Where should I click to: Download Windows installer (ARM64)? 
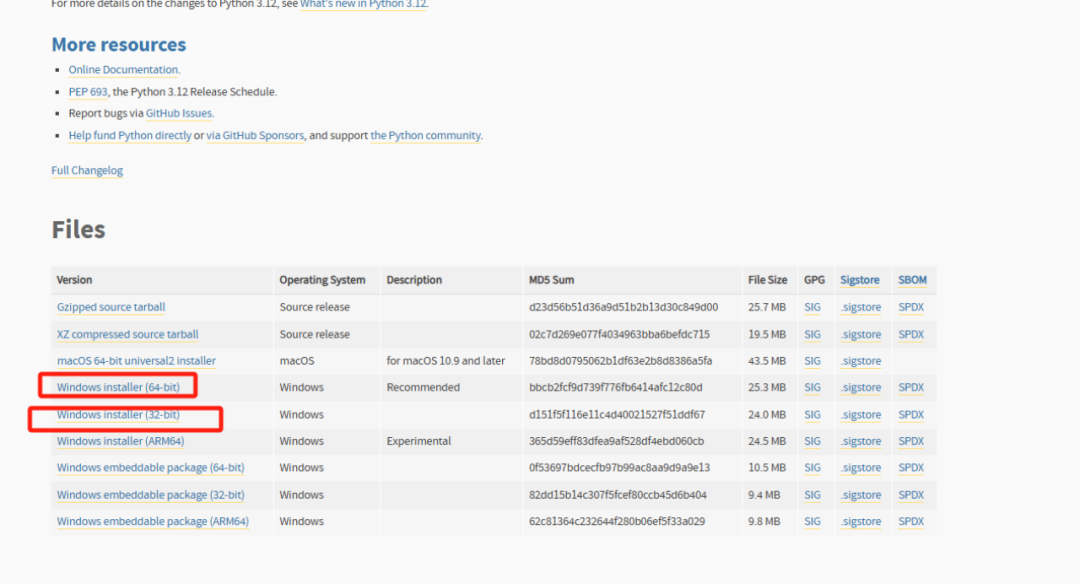point(121,441)
